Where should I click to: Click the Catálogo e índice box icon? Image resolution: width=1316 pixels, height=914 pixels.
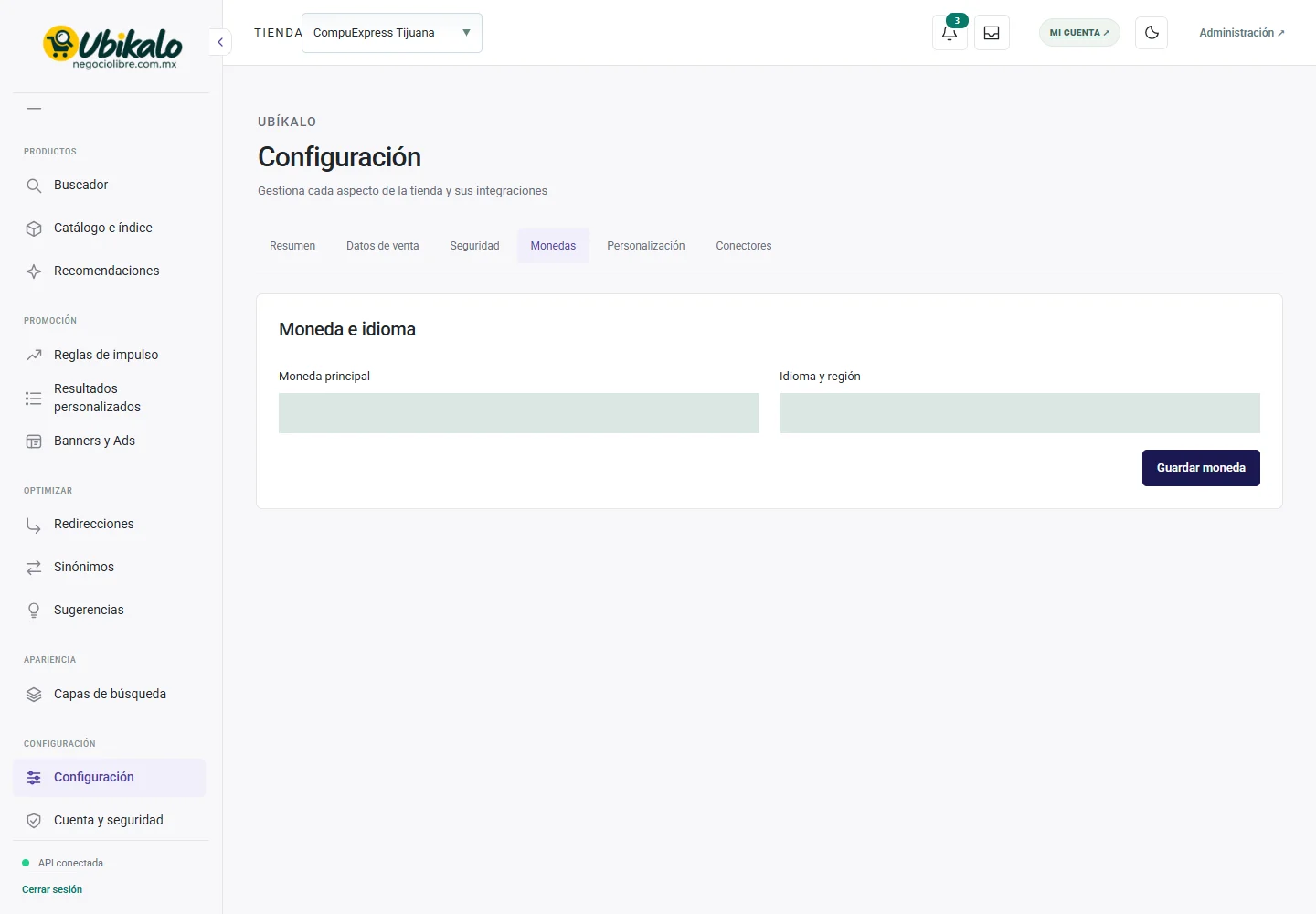(34, 228)
